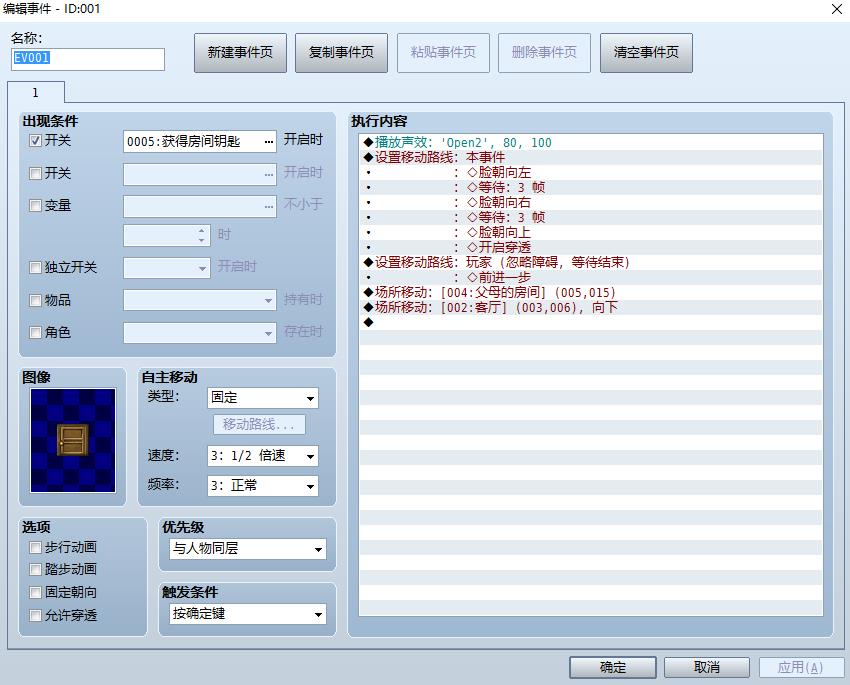The image size is (850, 685).
Task: Select the 开启穿透 command line
Action: pyautogui.click(x=591, y=247)
